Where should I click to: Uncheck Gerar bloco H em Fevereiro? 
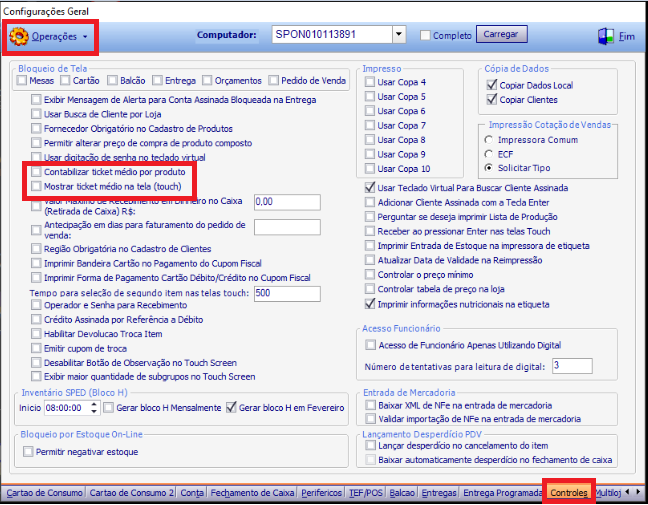tap(231, 407)
